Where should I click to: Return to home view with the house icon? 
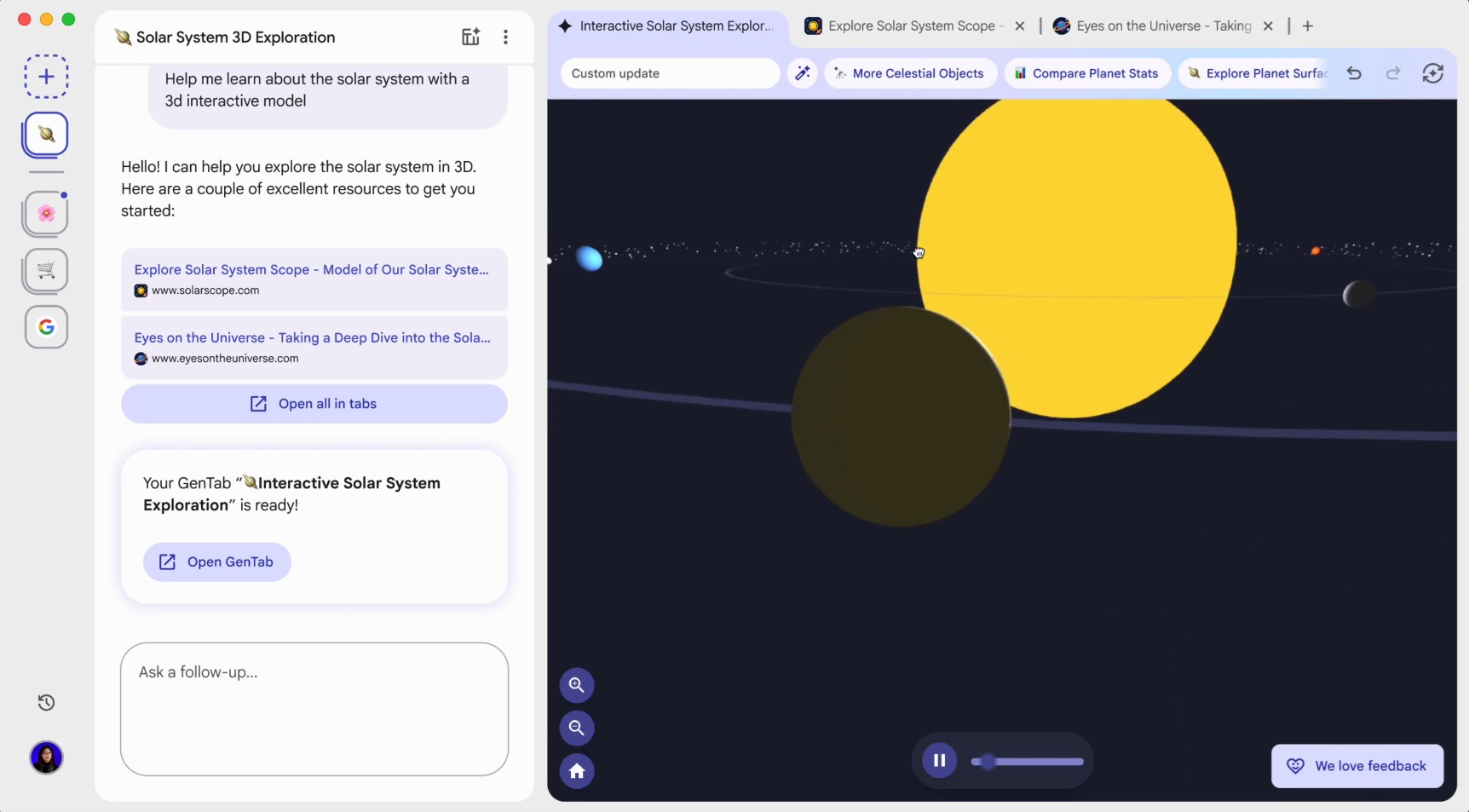point(577,772)
